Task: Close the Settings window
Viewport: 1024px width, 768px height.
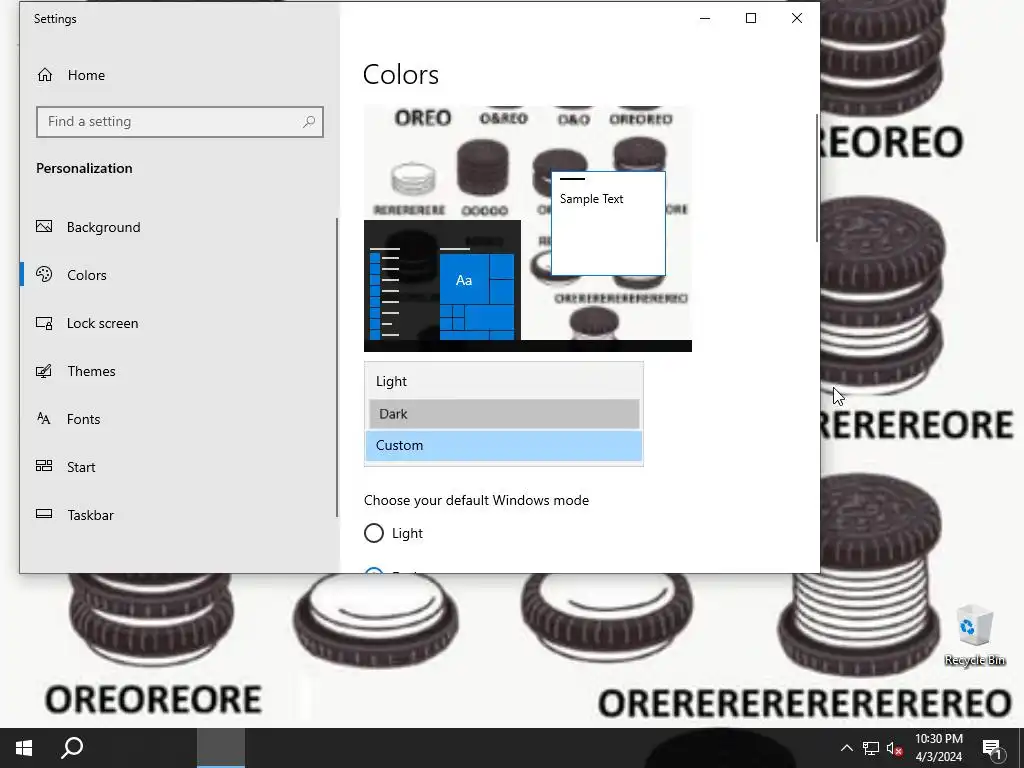Action: pos(797,18)
